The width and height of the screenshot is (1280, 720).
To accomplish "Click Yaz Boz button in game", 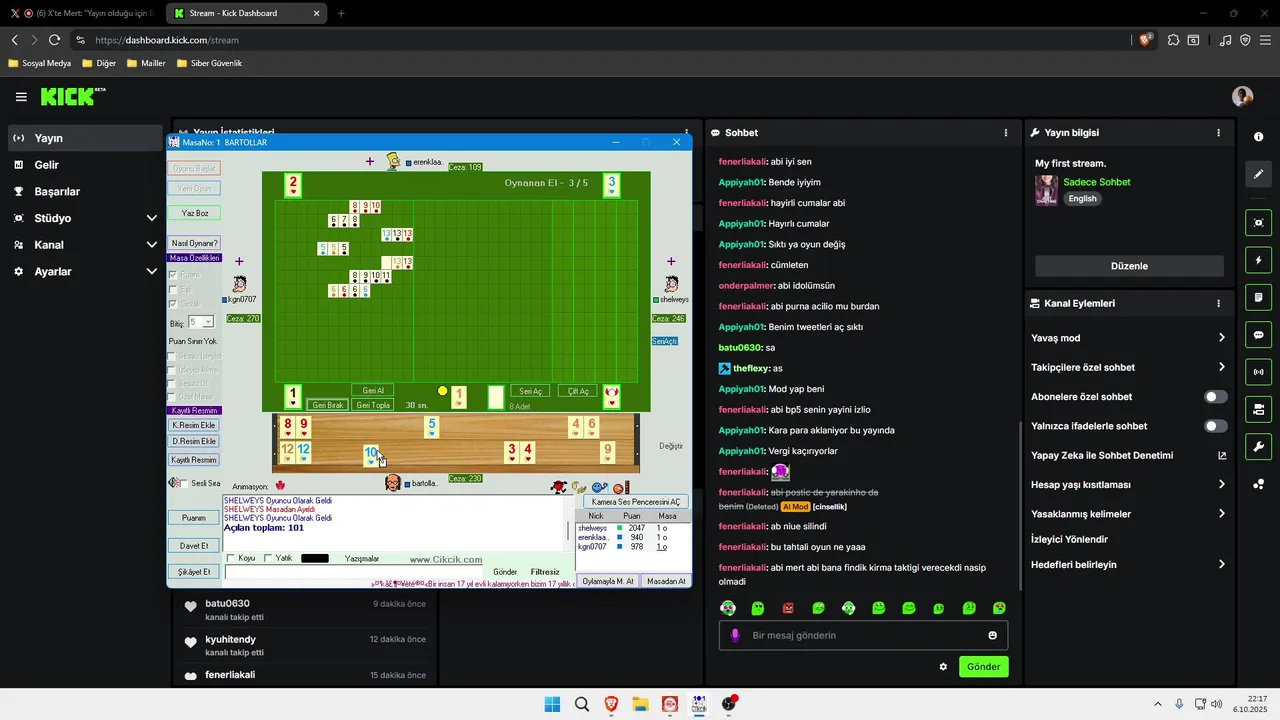I will click(194, 213).
